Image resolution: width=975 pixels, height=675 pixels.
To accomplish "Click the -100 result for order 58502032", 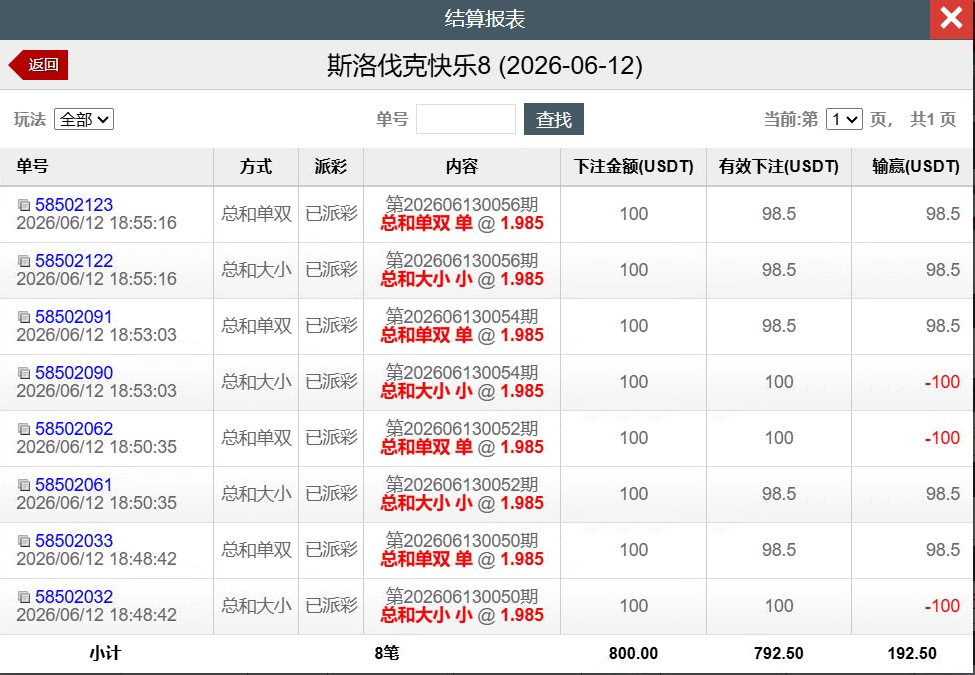I will coord(942,605).
